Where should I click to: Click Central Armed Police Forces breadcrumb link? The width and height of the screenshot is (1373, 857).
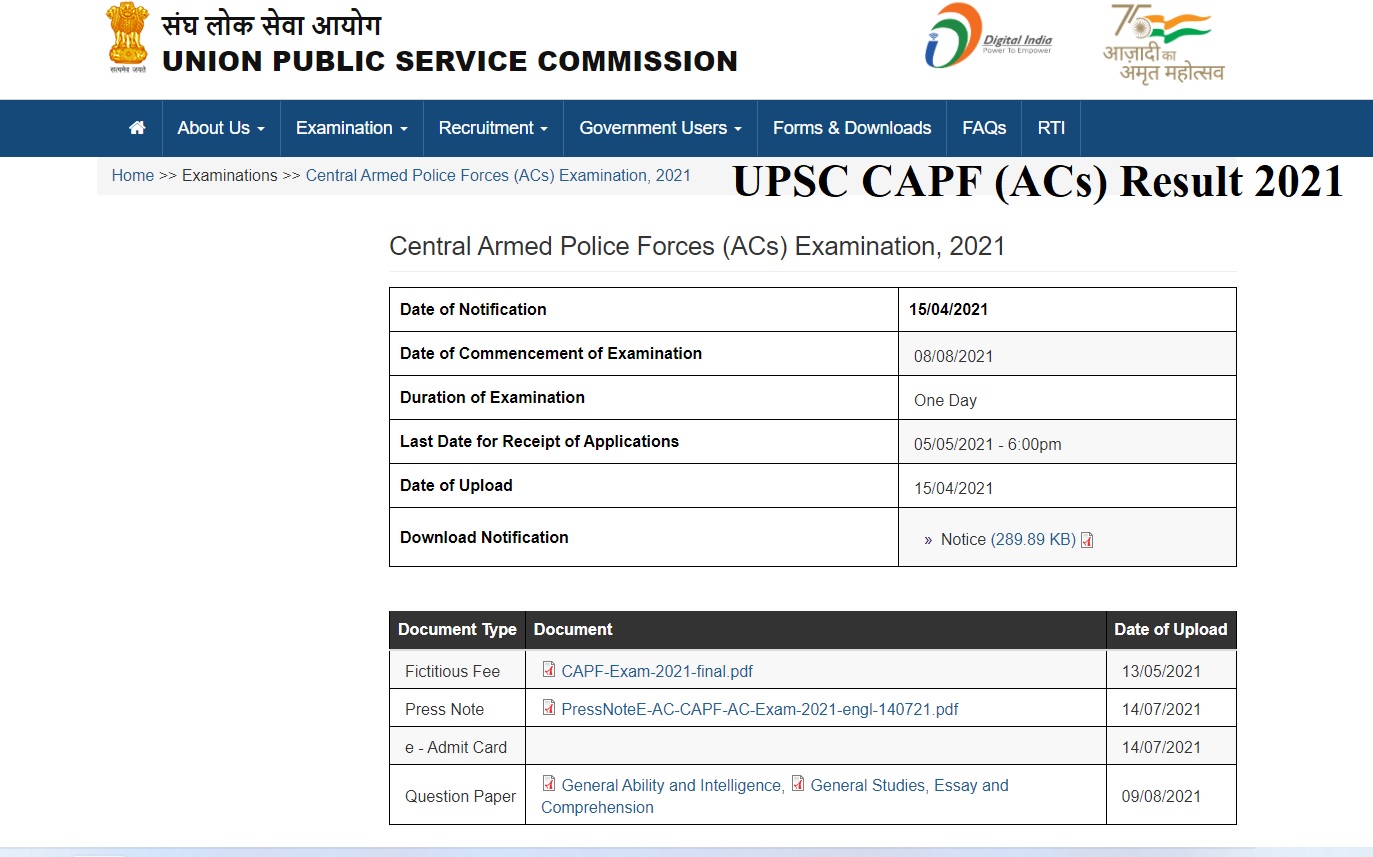(x=498, y=176)
